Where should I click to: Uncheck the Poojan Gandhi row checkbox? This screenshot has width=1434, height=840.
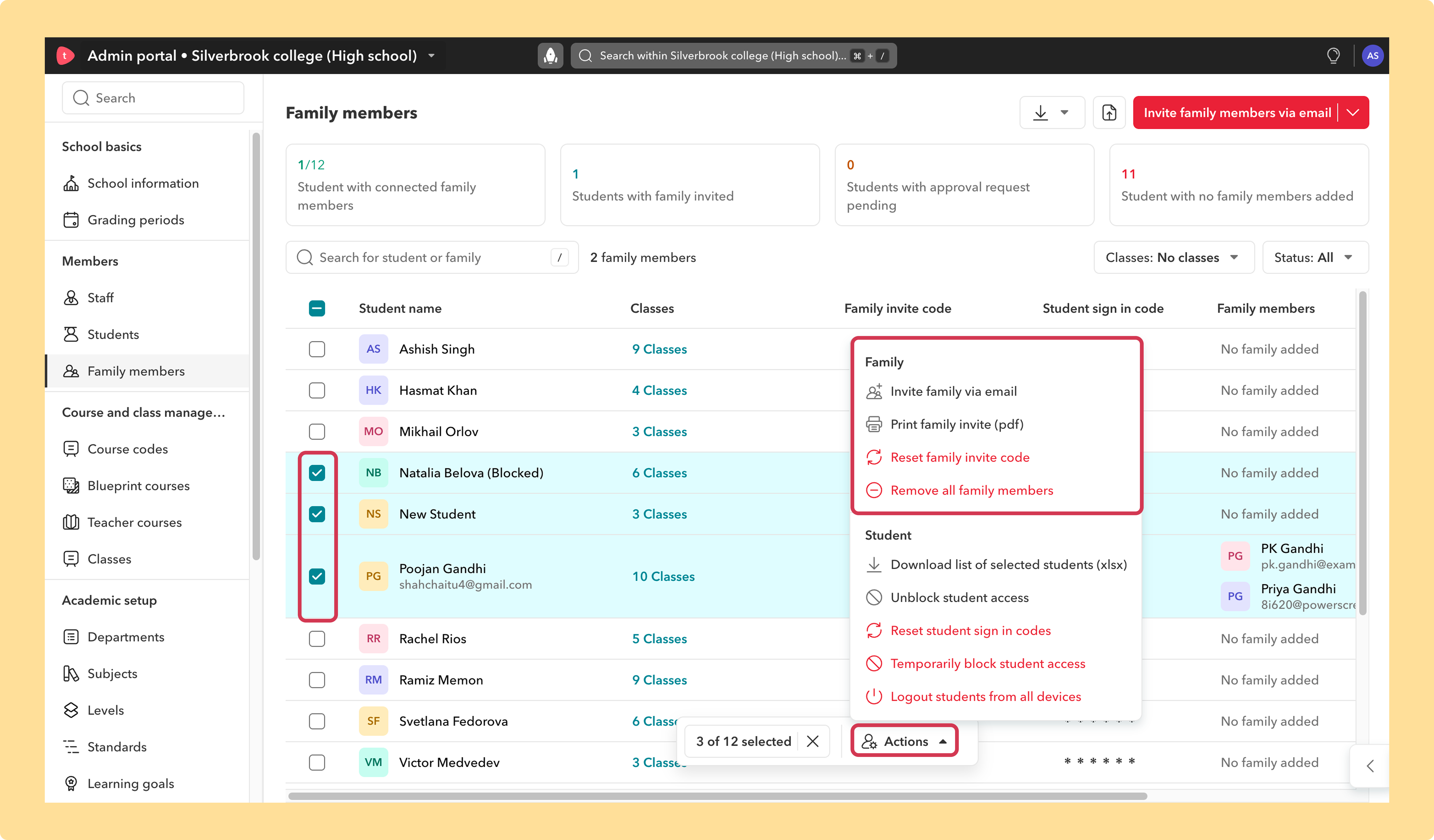(317, 576)
